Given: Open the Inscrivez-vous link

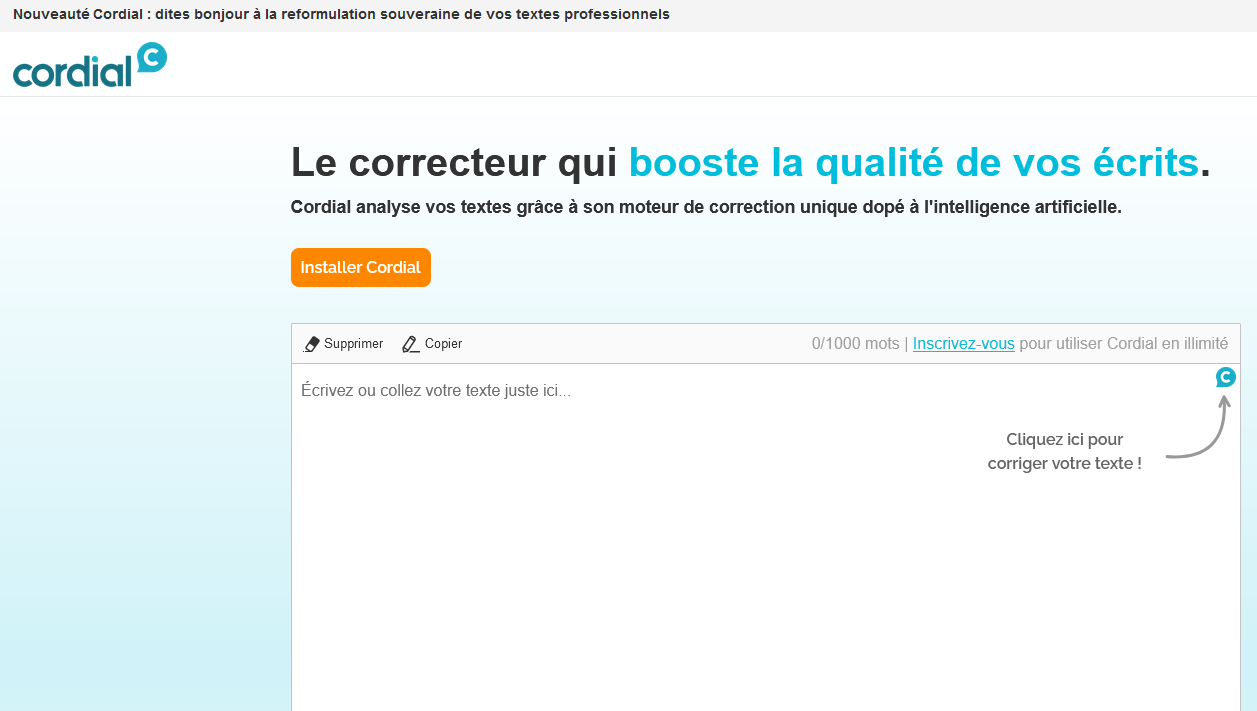Looking at the screenshot, I should pyautogui.click(x=964, y=343).
